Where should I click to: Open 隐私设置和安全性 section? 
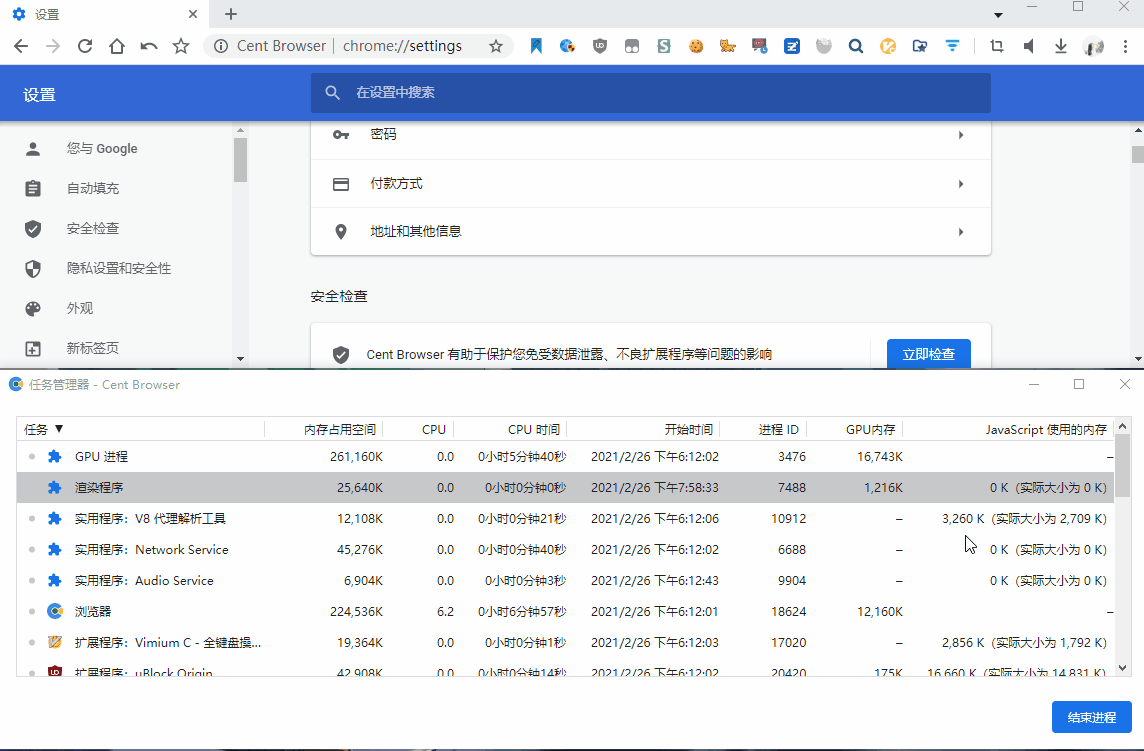click(x=117, y=269)
